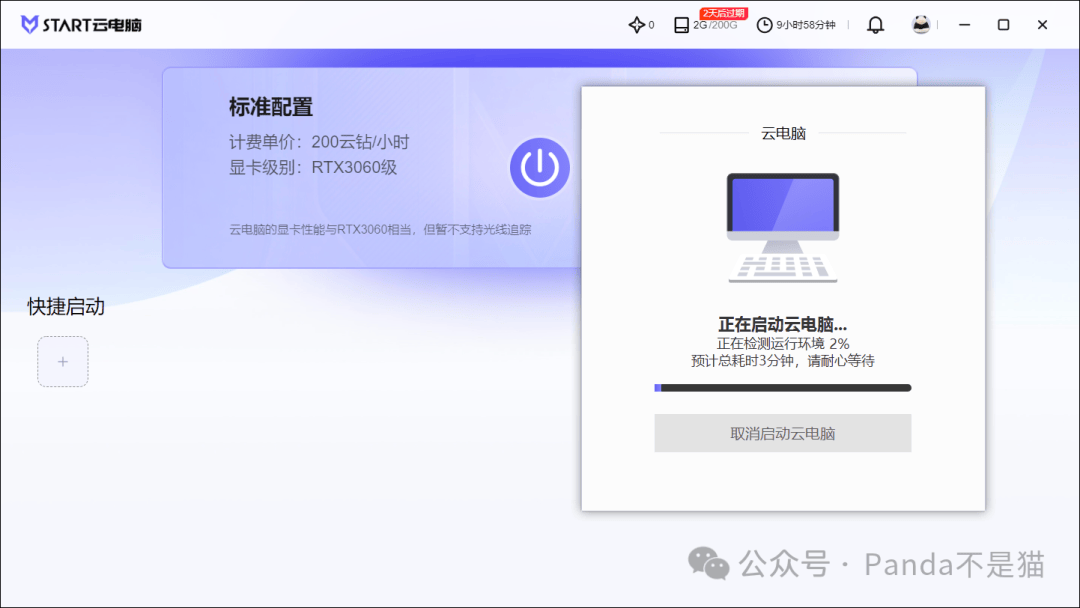Open the user avatar profile
The height and width of the screenshot is (608, 1080).
pyautogui.click(x=921, y=25)
